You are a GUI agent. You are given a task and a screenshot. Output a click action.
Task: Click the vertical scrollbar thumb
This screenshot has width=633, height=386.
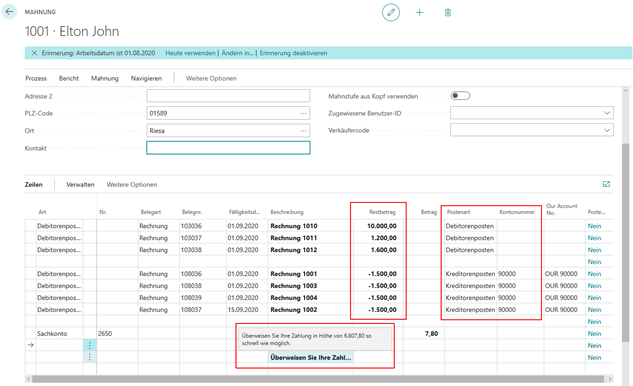[625, 242]
